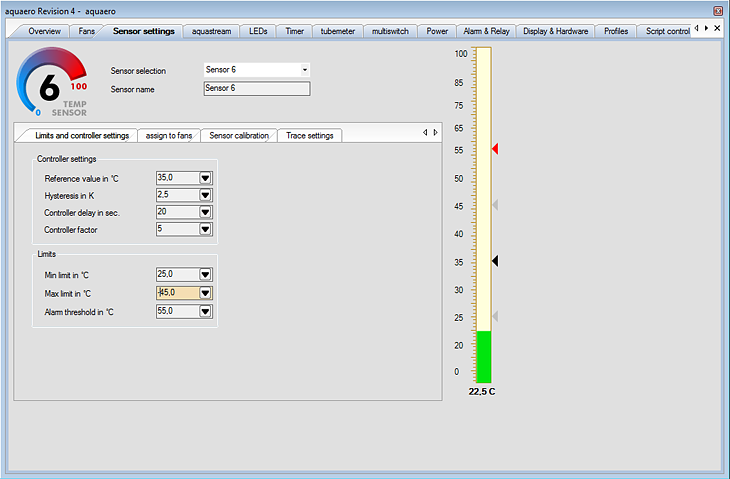Click the black reference value marker
This screenshot has height=479, width=730.
tap(494, 260)
